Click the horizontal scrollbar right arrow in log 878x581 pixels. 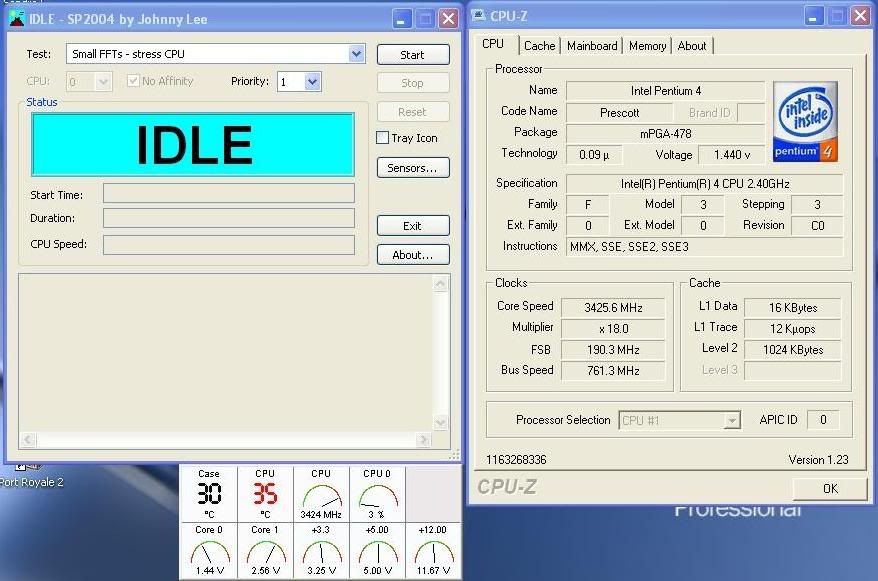(x=424, y=440)
